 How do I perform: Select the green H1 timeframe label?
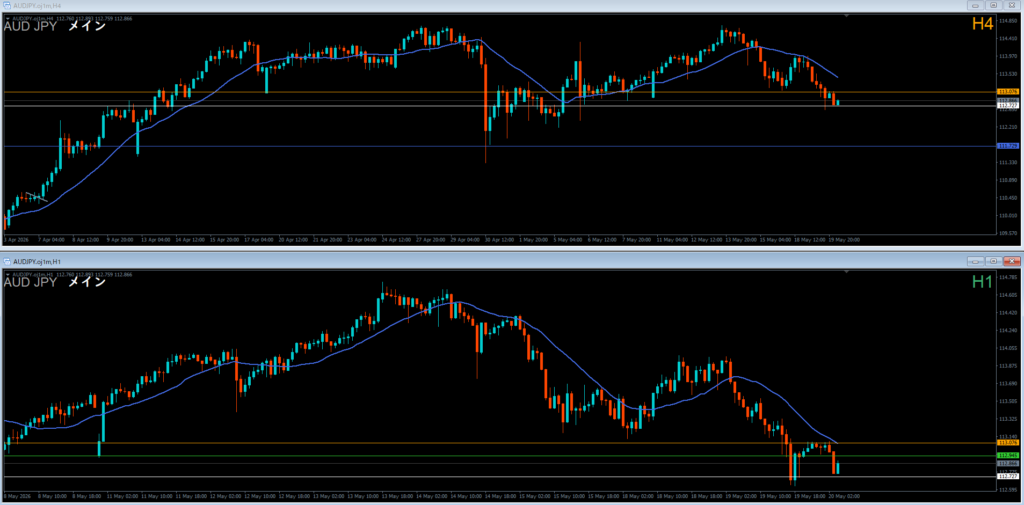(x=982, y=282)
